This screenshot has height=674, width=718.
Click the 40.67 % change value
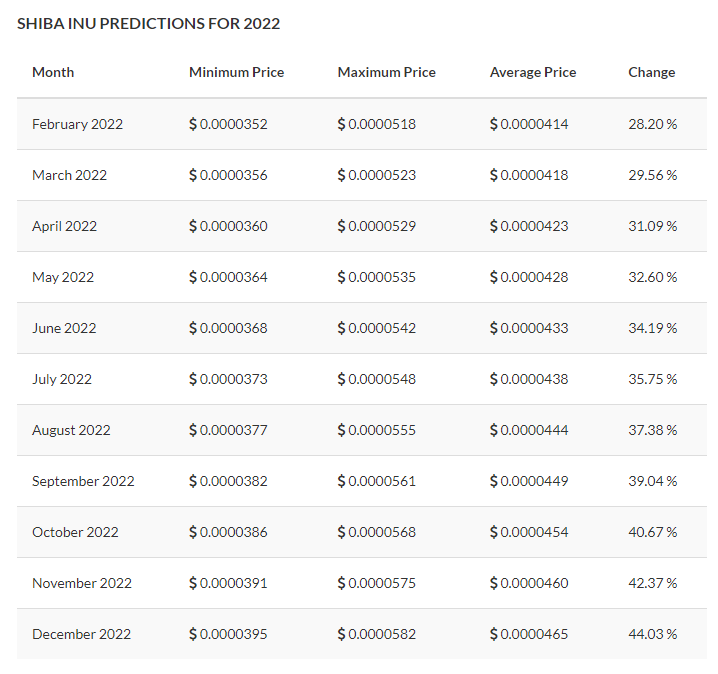653,532
